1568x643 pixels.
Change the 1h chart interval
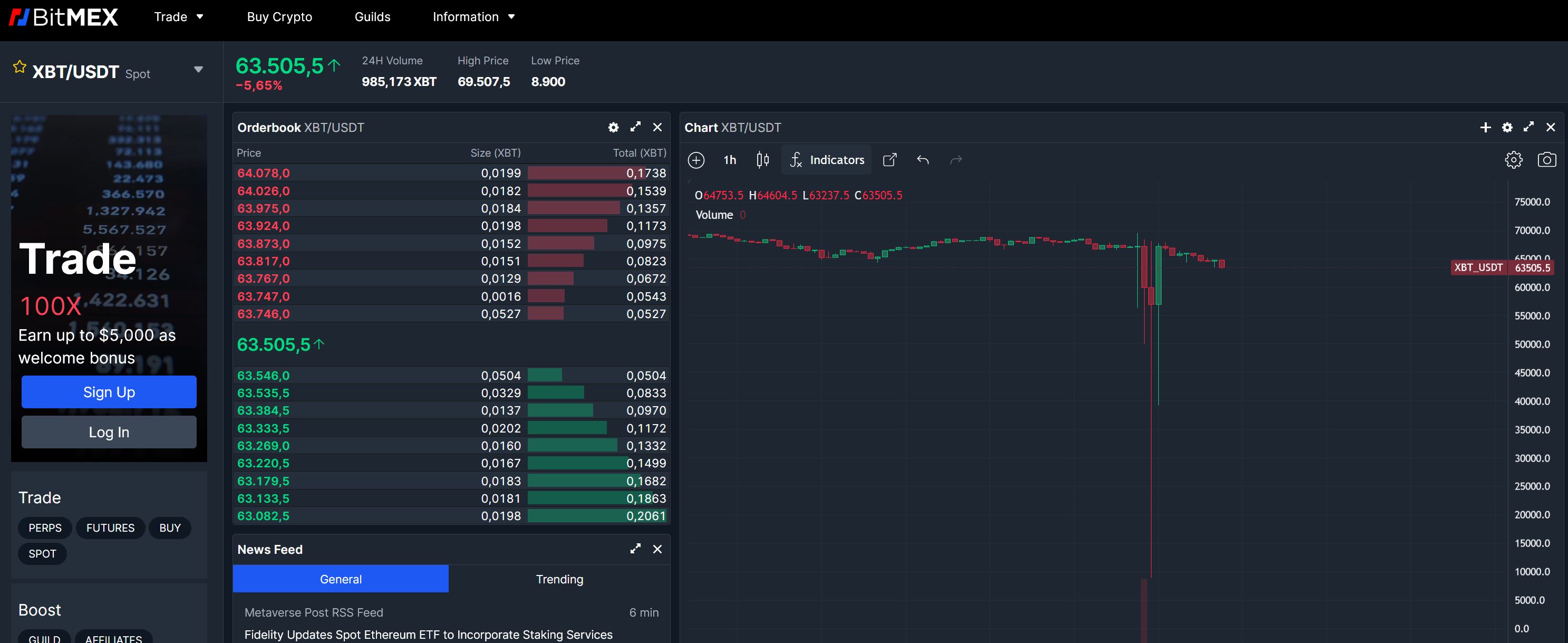tap(730, 160)
